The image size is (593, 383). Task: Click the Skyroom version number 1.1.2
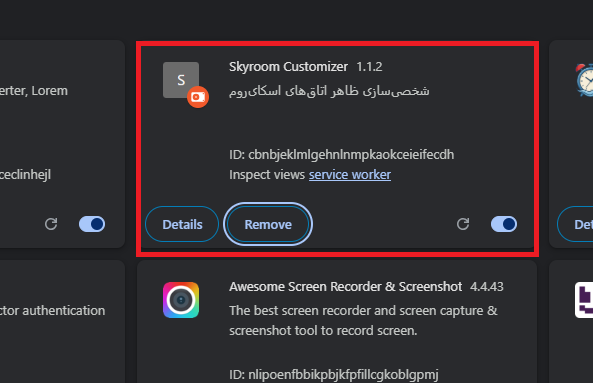point(369,67)
